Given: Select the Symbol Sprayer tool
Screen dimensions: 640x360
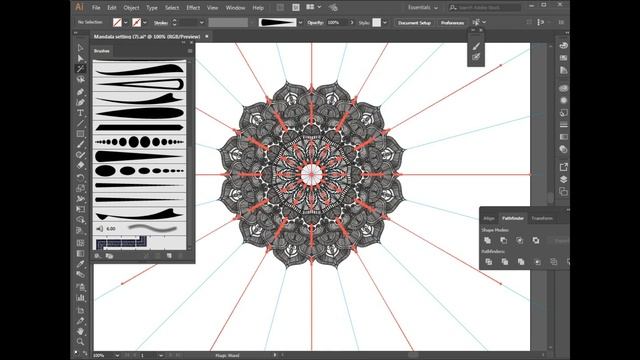Looking at the screenshot, I should click(x=80, y=287).
